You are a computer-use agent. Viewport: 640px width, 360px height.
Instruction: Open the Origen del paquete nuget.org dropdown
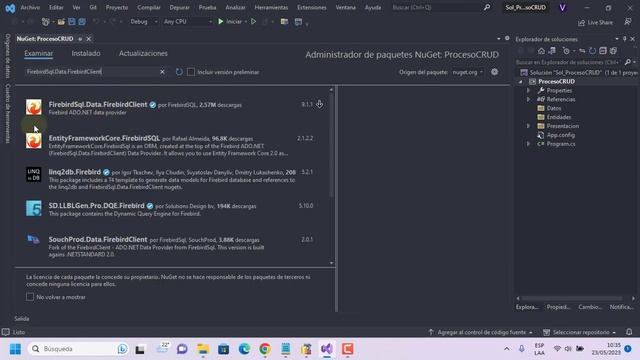[x=467, y=72]
